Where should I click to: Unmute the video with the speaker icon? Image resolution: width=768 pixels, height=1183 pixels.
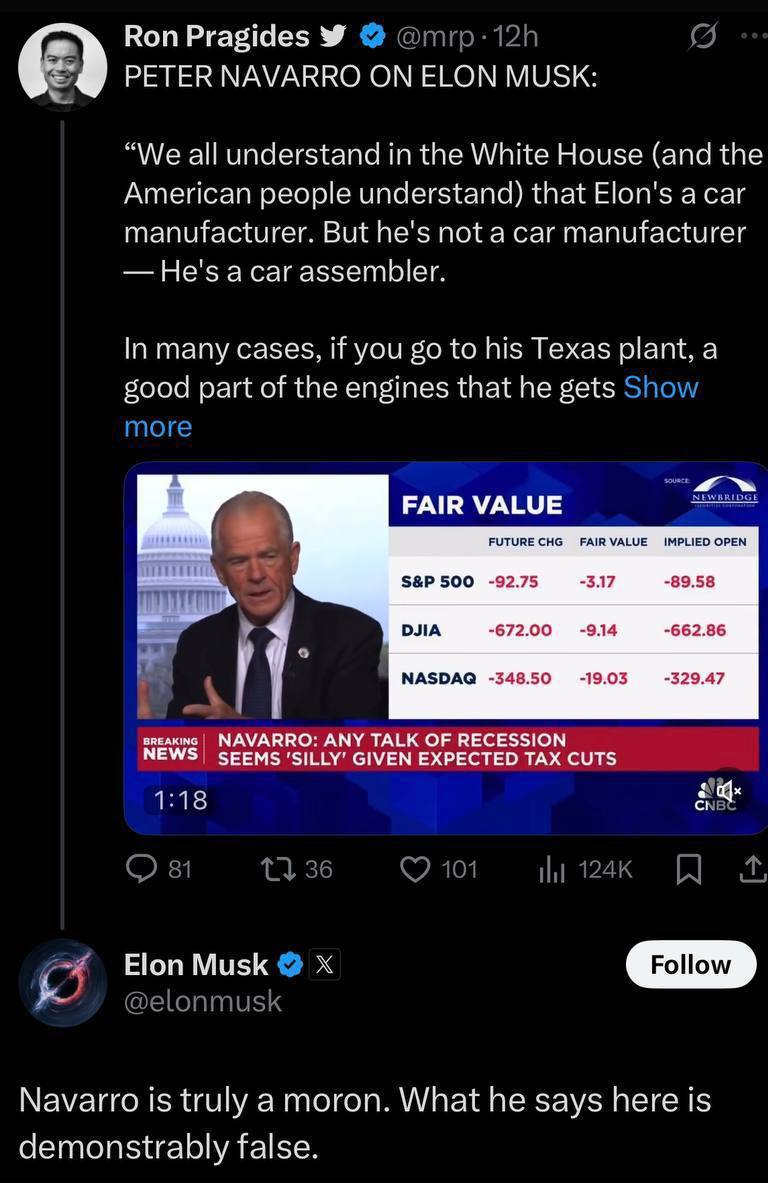(727, 789)
